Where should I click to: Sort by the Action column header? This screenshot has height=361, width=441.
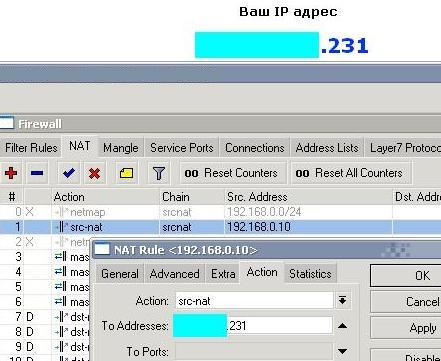pyautogui.click(x=105, y=197)
